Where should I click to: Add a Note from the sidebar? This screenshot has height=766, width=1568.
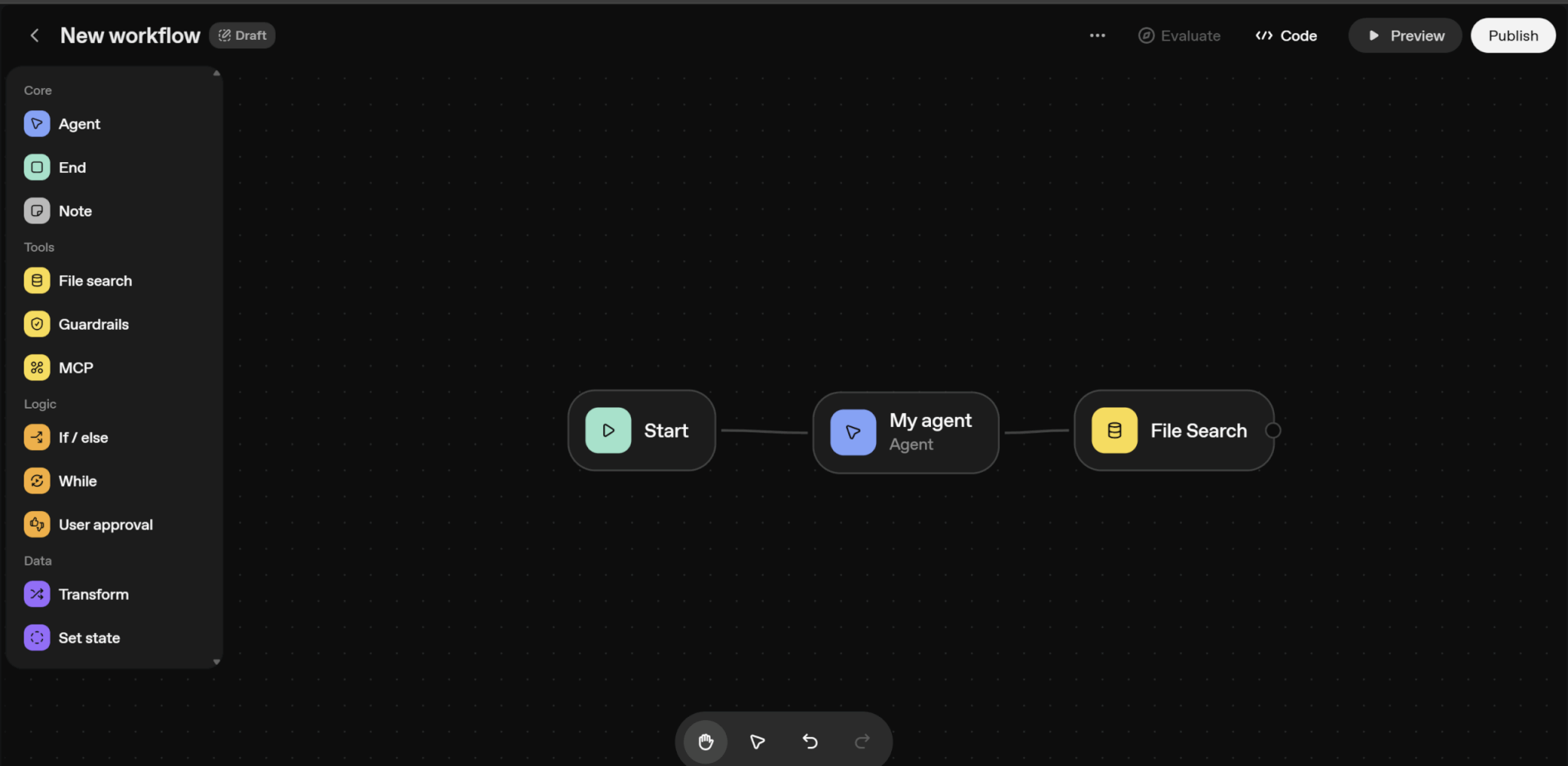click(x=74, y=211)
